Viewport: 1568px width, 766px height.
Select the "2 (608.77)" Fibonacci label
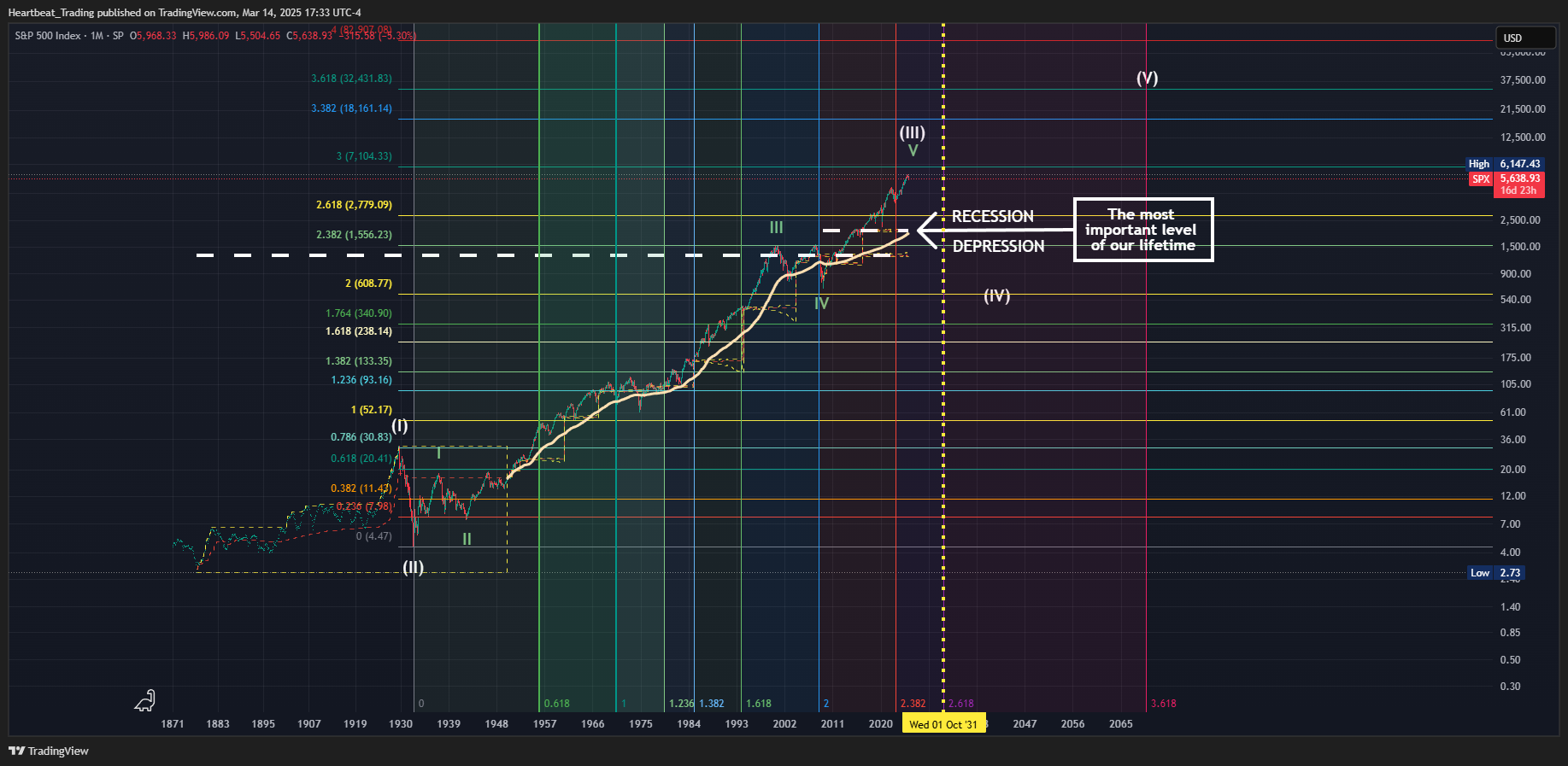click(x=368, y=284)
